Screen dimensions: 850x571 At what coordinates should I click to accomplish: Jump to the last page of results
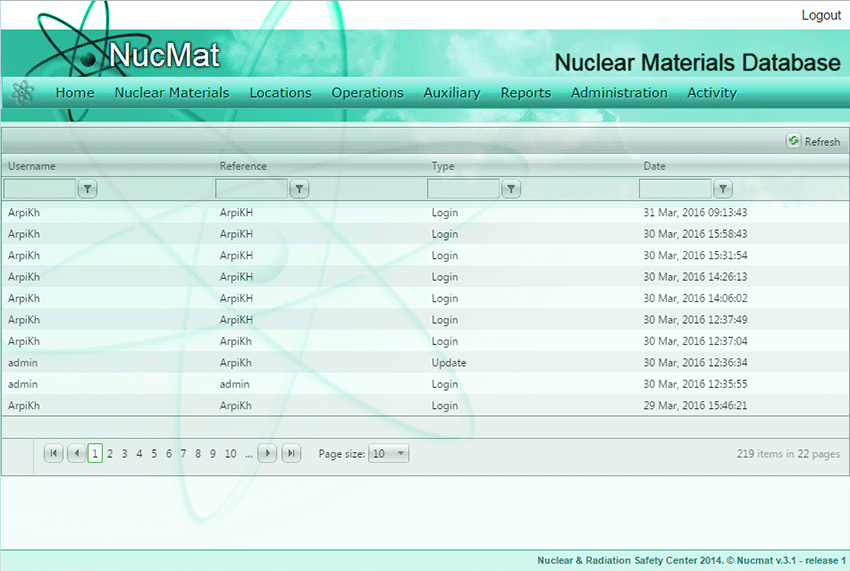[x=291, y=454]
